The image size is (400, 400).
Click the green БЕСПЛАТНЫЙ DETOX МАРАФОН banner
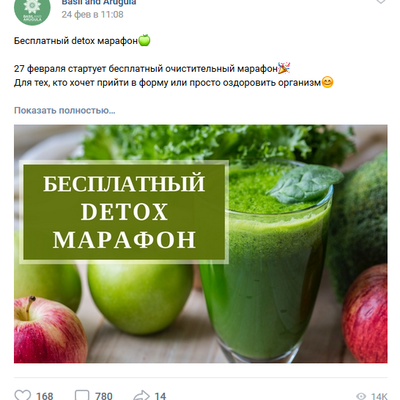point(124,212)
